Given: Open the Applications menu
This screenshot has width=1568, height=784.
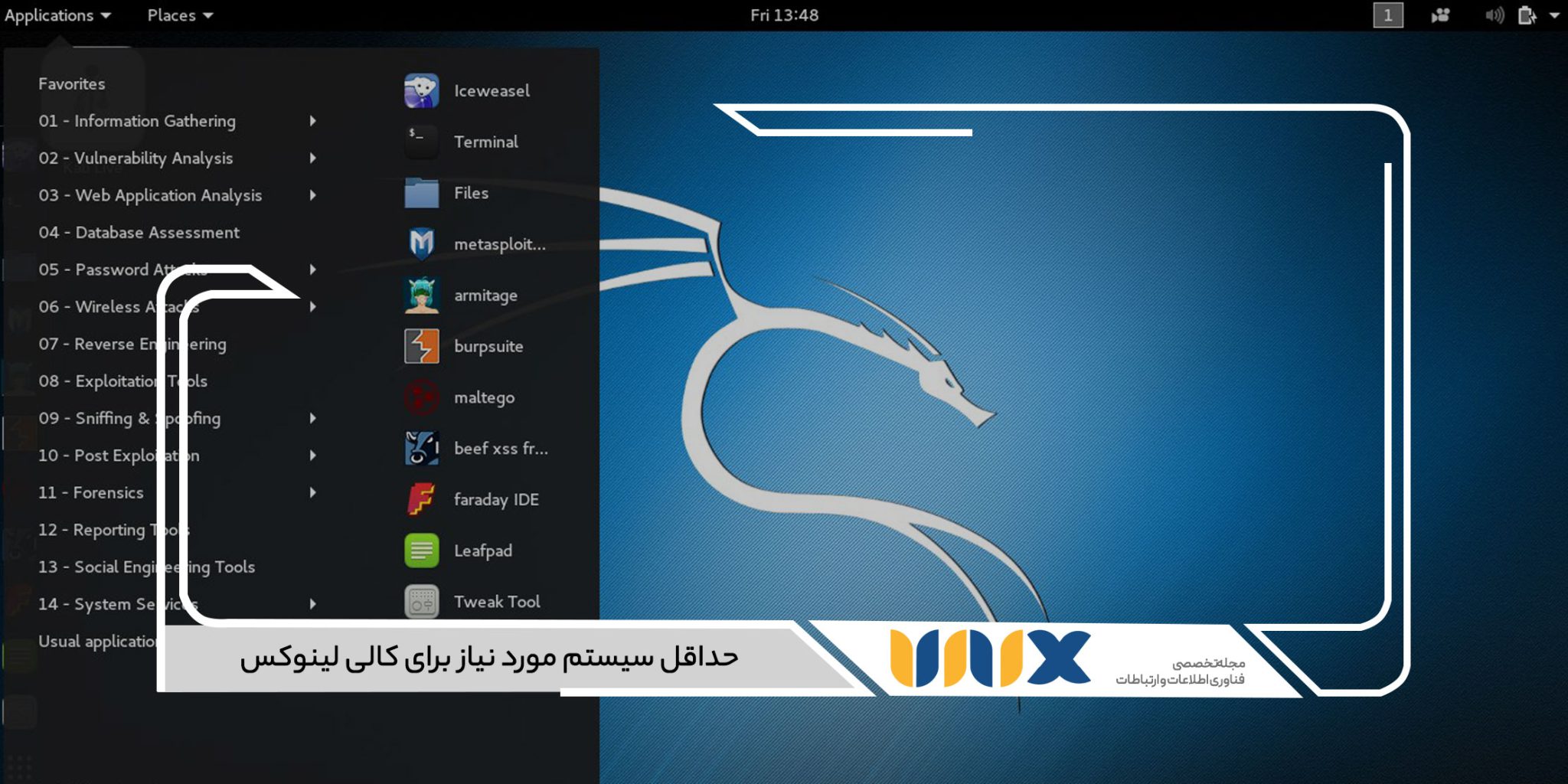Looking at the screenshot, I should 57,15.
